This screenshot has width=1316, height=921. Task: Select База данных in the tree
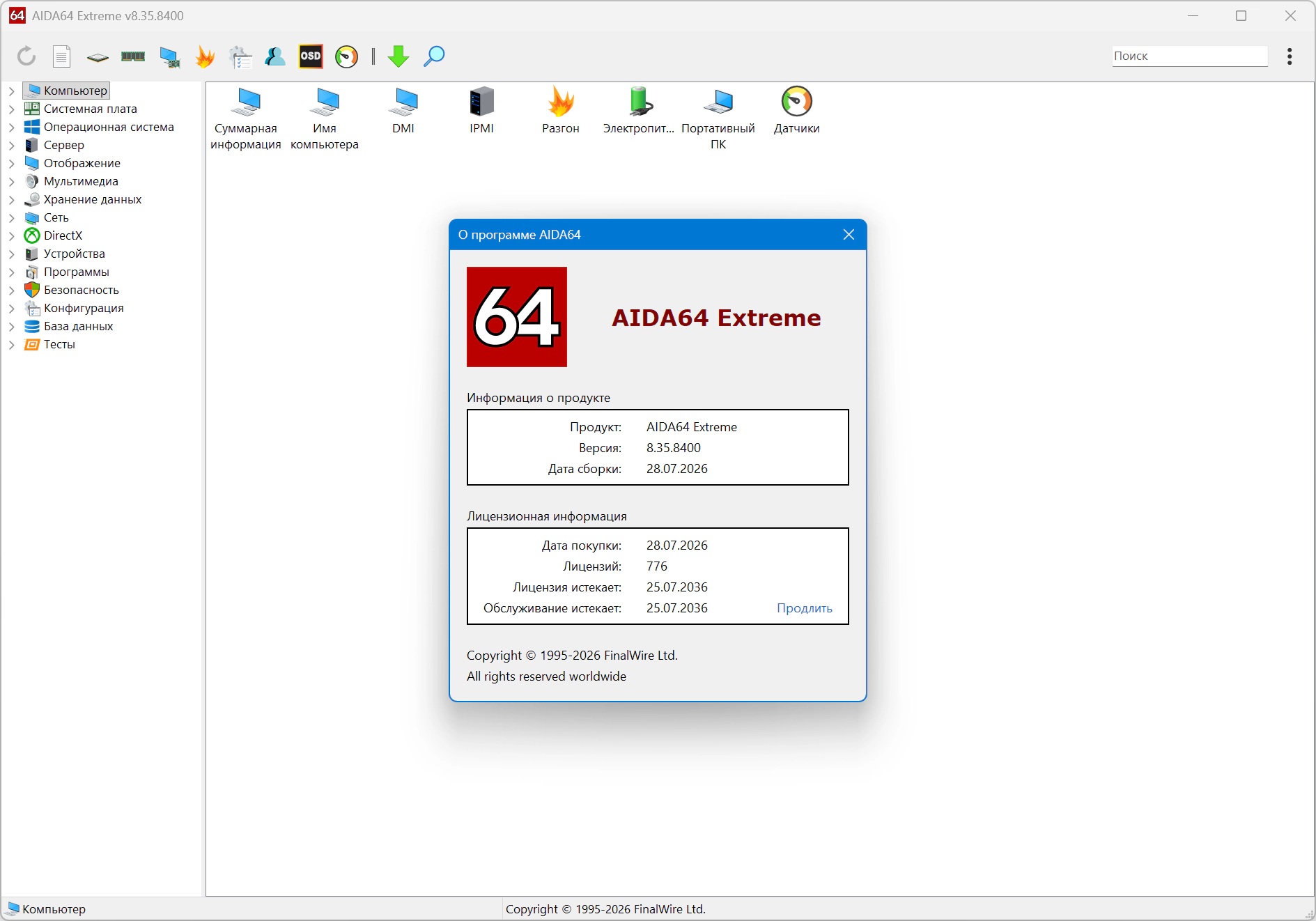coord(69,326)
